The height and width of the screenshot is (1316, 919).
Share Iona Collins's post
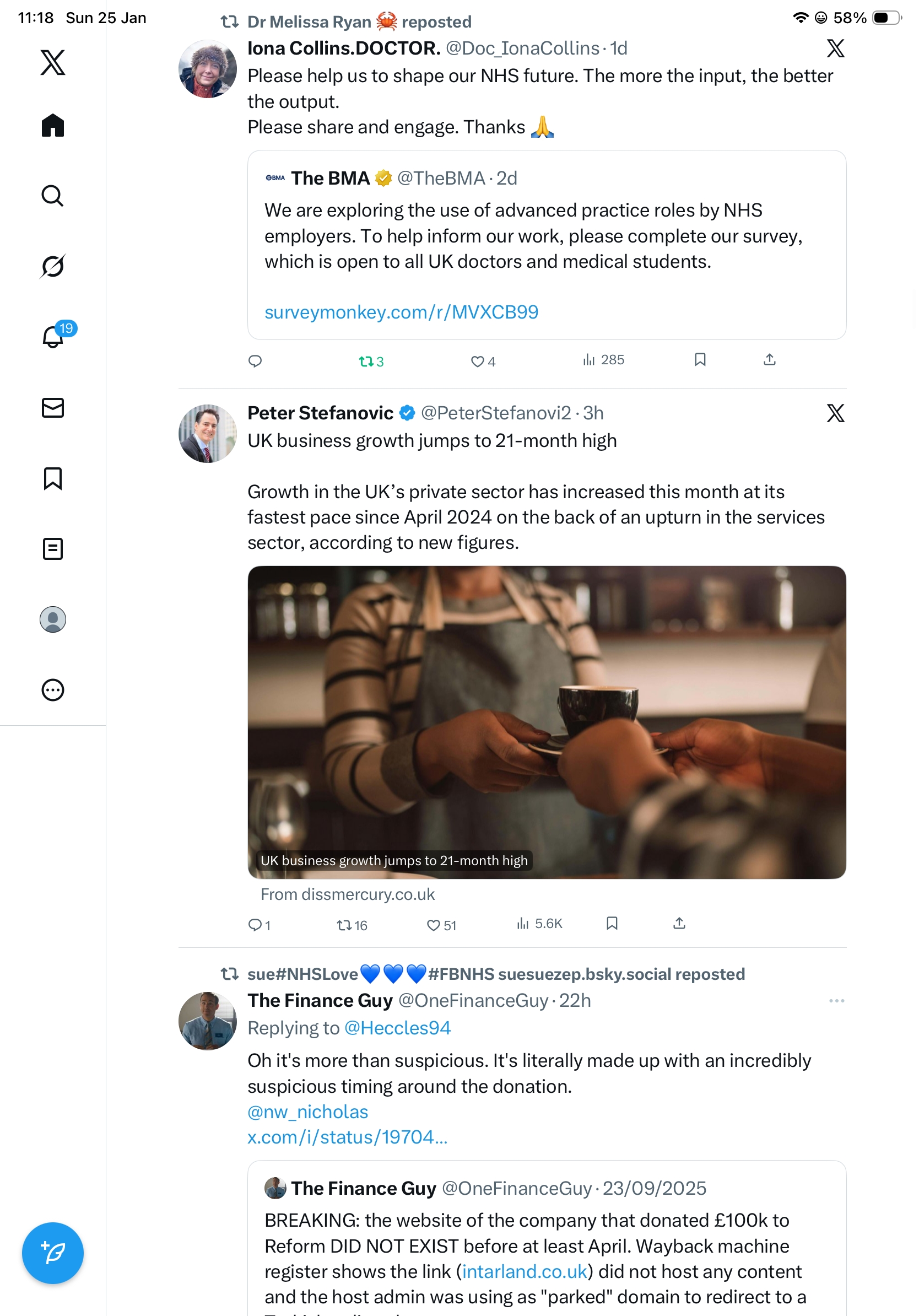770,360
